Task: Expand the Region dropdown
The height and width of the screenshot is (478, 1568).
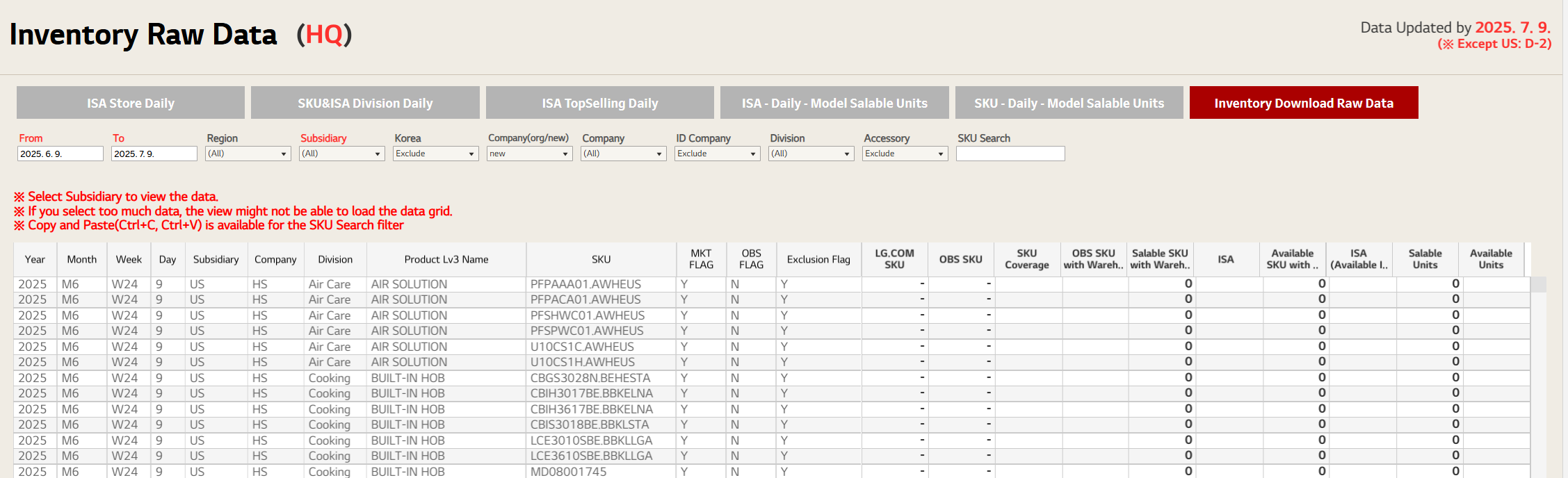Action: pyautogui.click(x=248, y=154)
